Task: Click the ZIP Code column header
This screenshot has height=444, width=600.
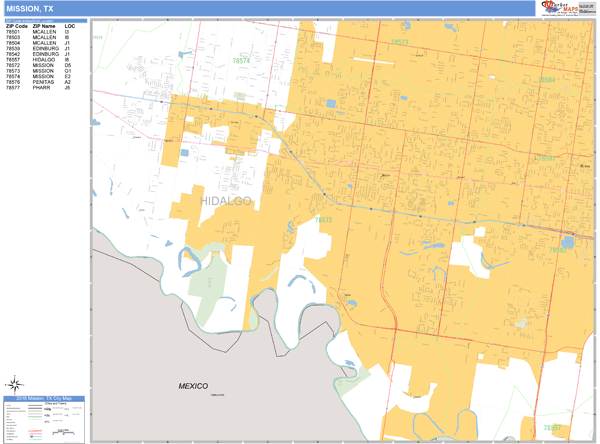Action: point(17,26)
